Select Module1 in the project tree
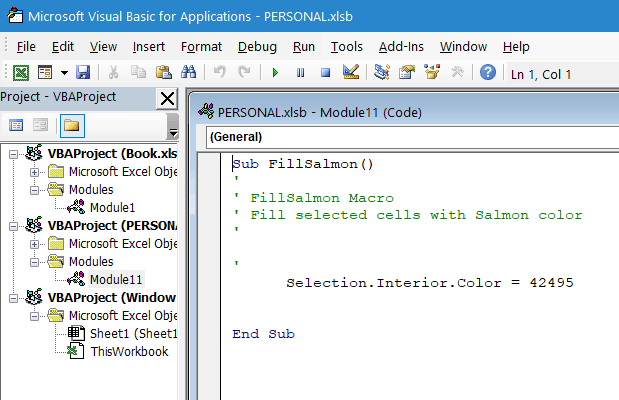 coord(112,208)
